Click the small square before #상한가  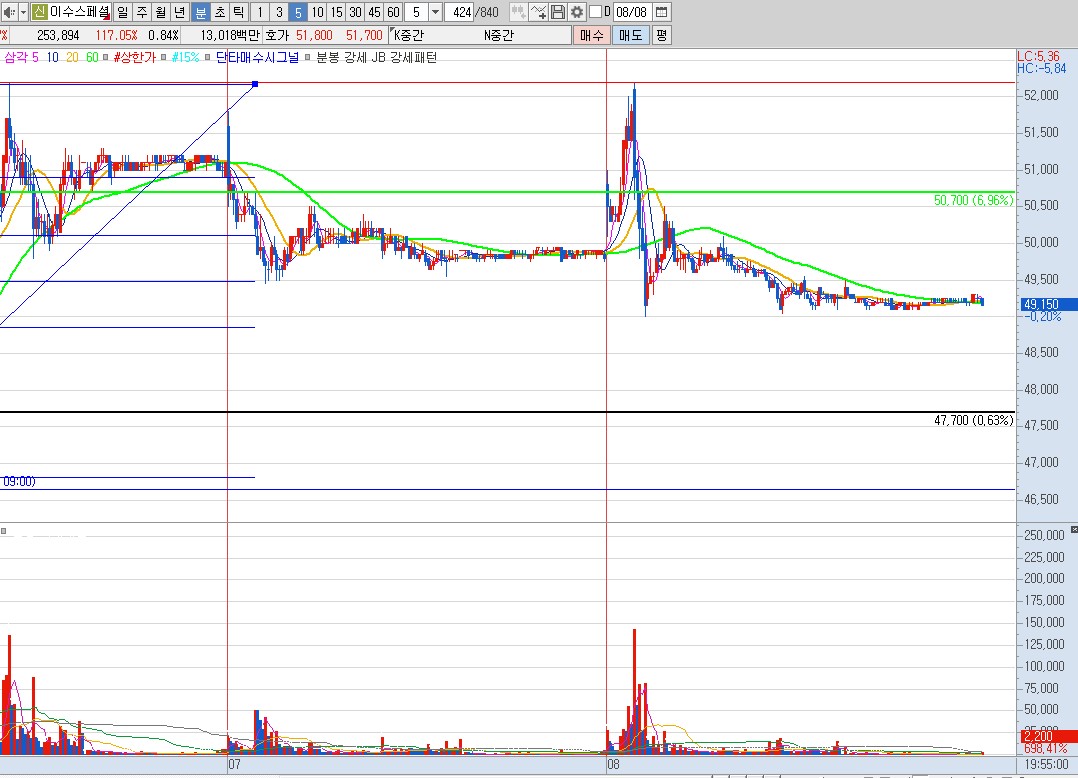pyautogui.click(x=105, y=58)
